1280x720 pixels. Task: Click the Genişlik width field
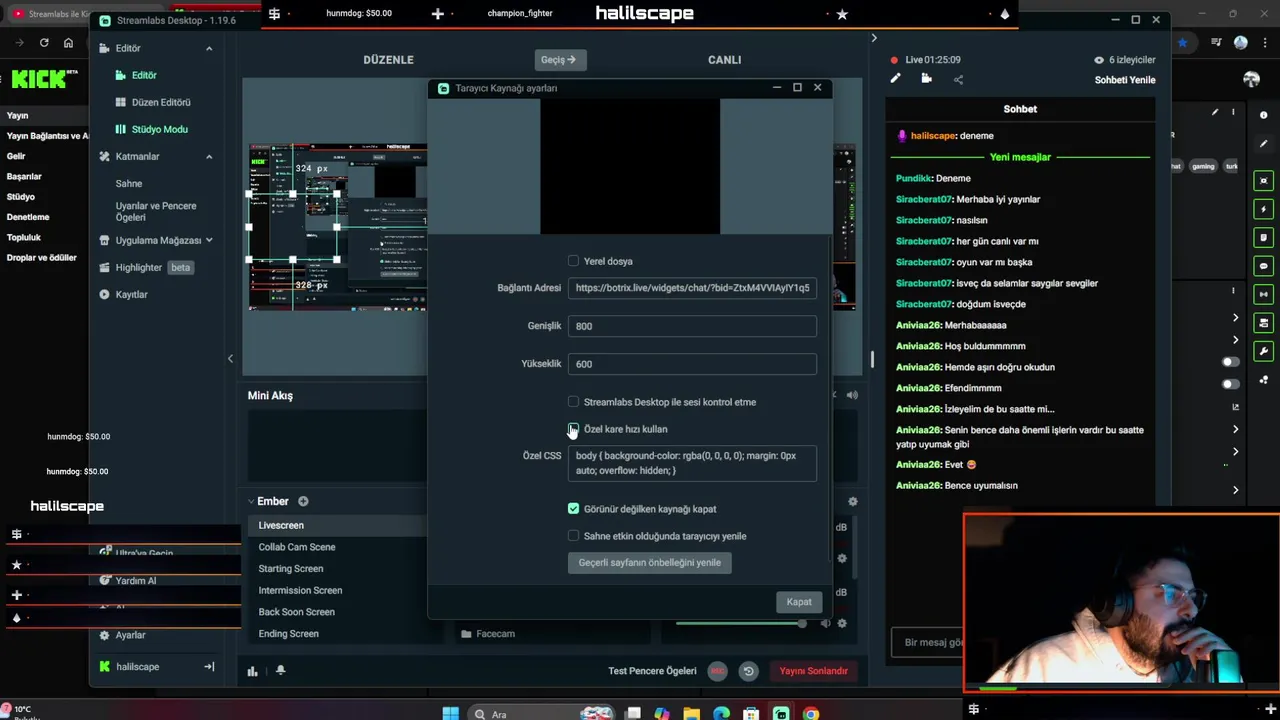(x=692, y=326)
